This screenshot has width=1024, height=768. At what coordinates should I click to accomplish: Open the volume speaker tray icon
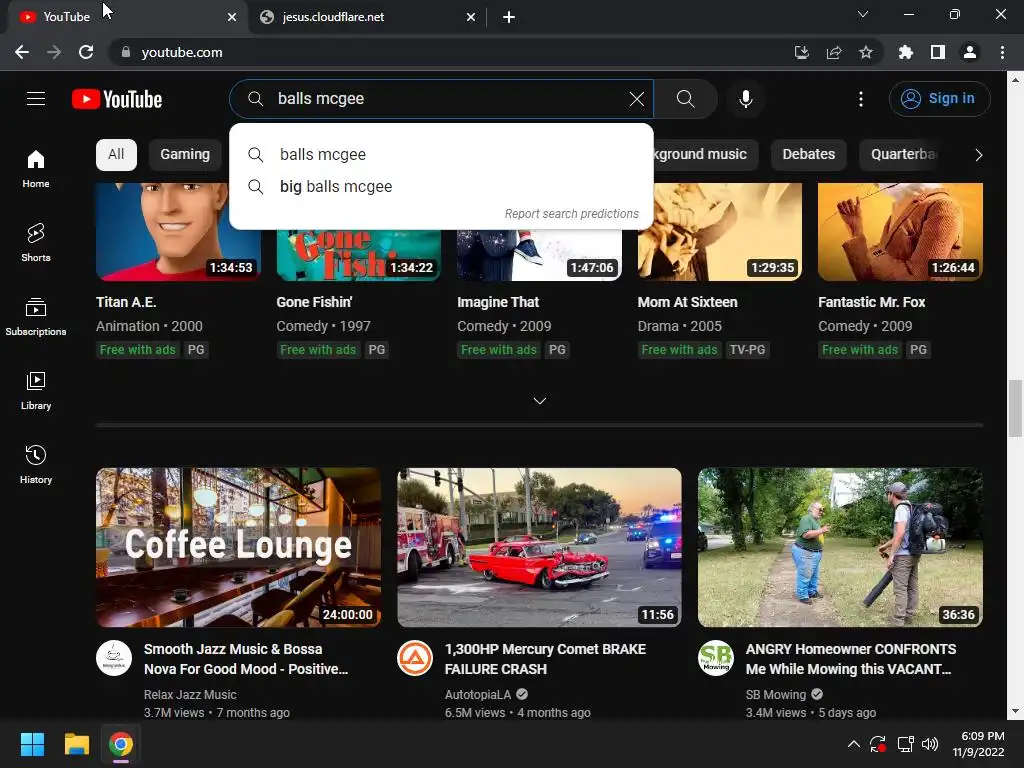tap(930, 744)
